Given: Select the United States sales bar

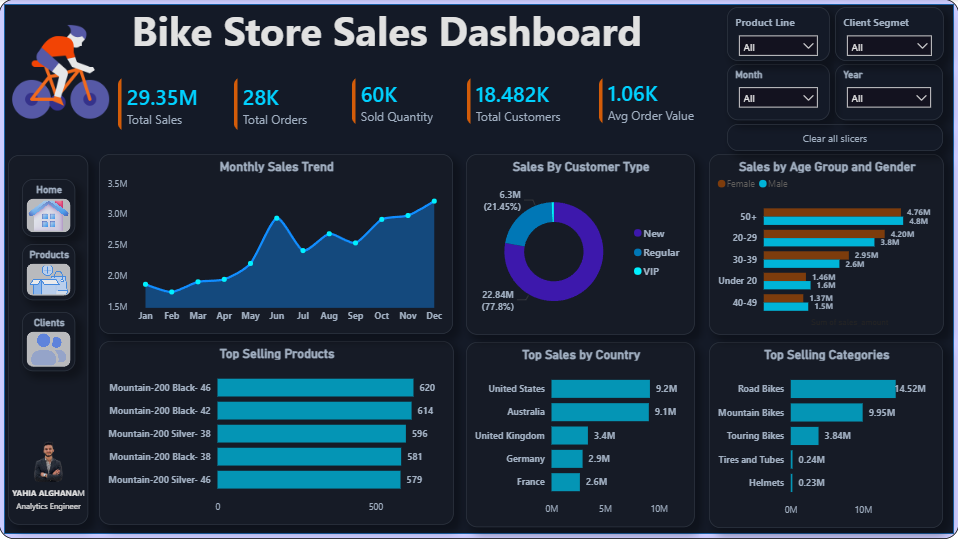Looking at the screenshot, I should coord(601,389).
